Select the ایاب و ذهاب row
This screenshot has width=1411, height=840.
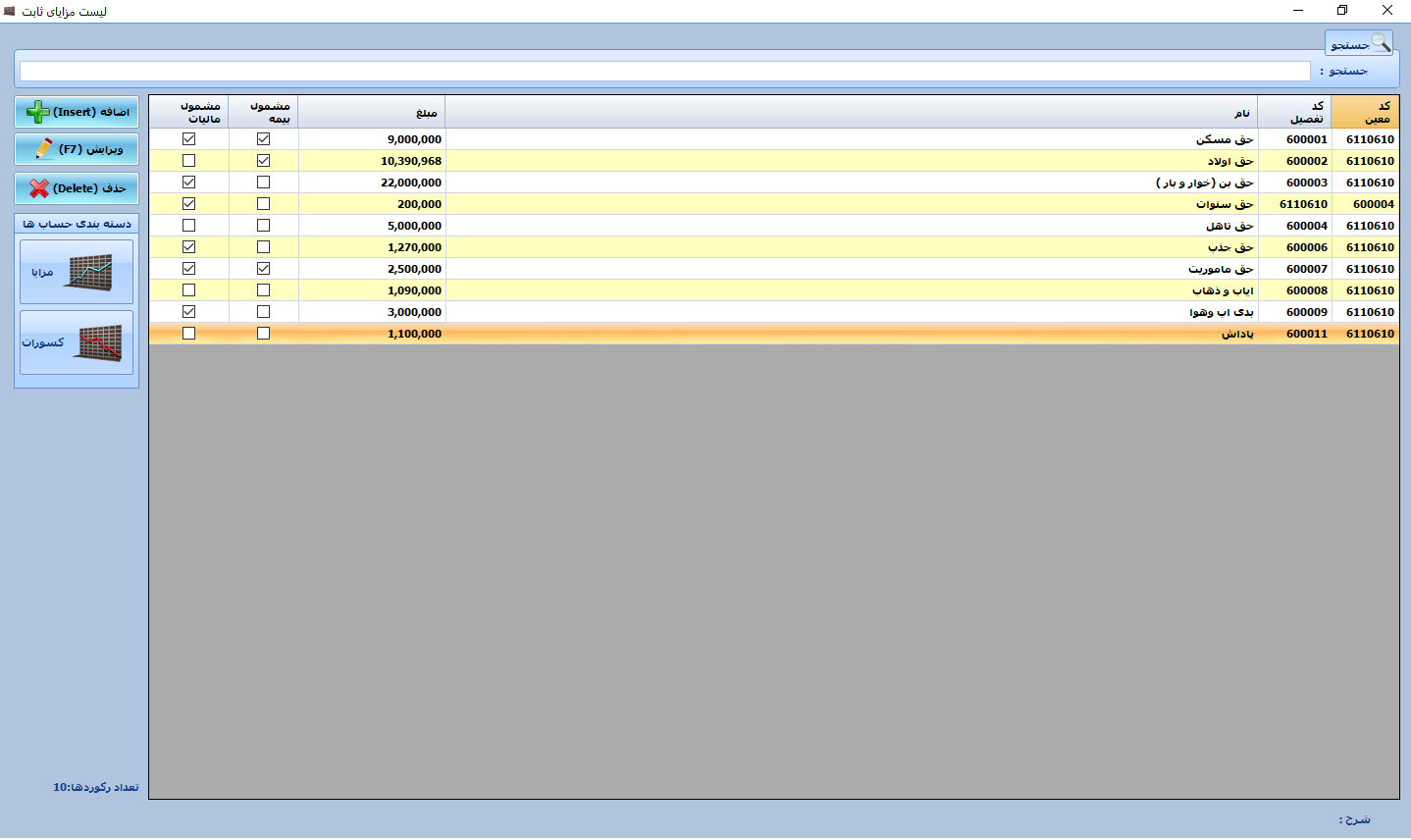pyautogui.click(x=851, y=290)
